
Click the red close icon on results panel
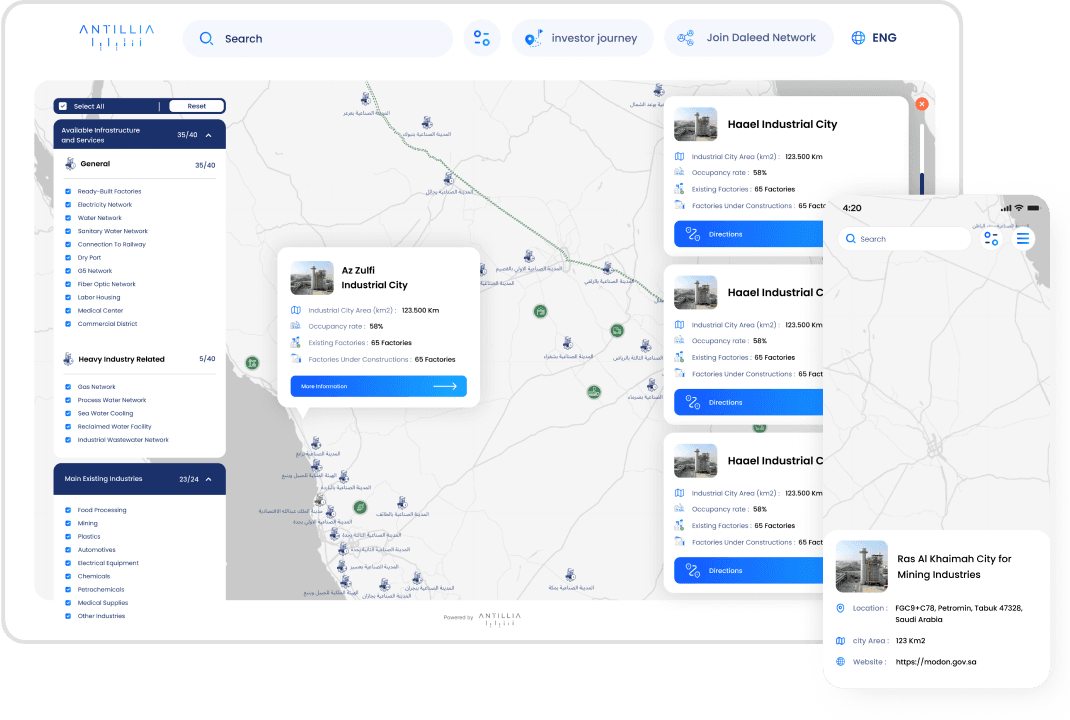[922, 104]
